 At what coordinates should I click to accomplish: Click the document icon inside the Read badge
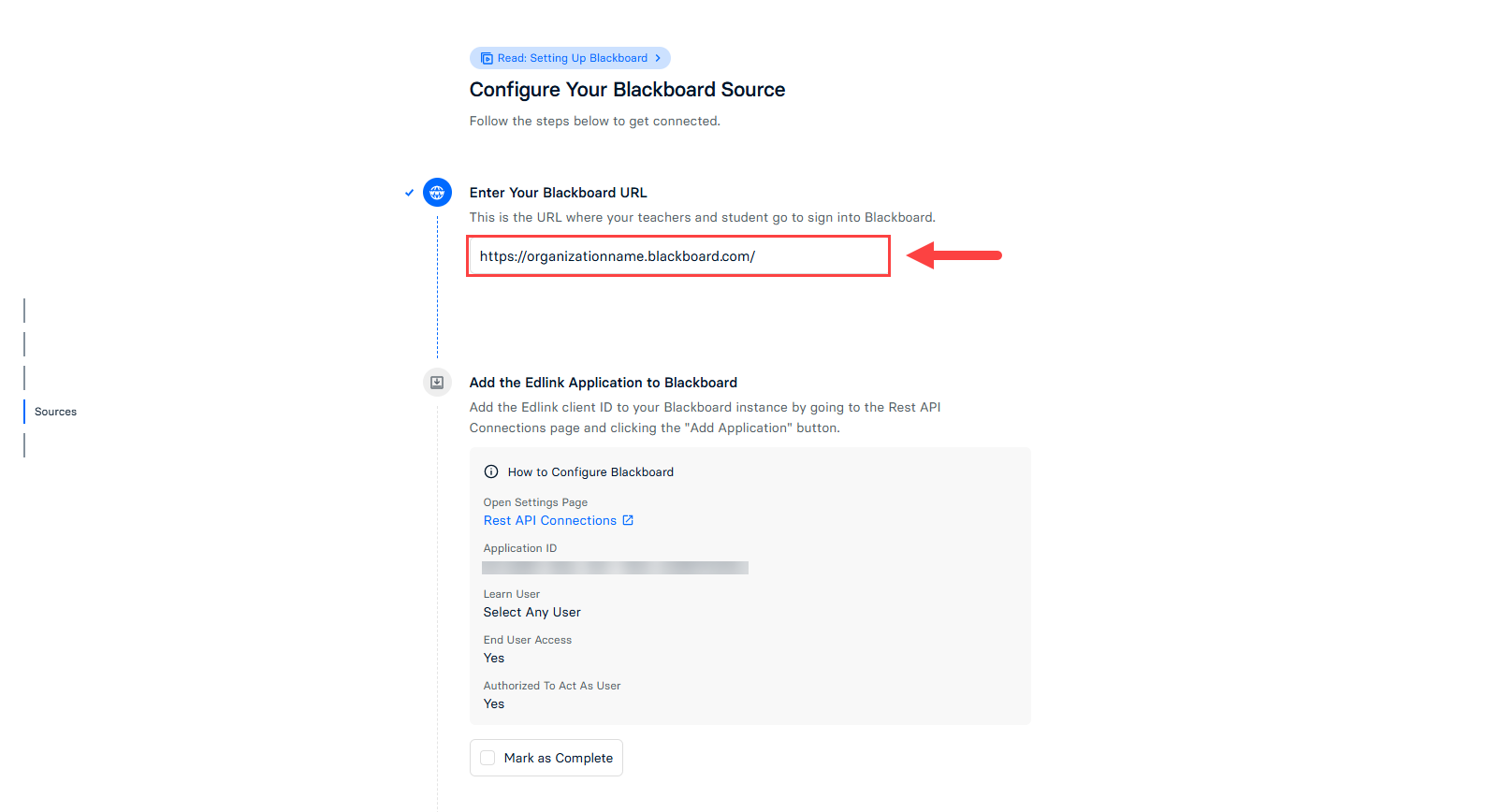click(x=487, y=57)
